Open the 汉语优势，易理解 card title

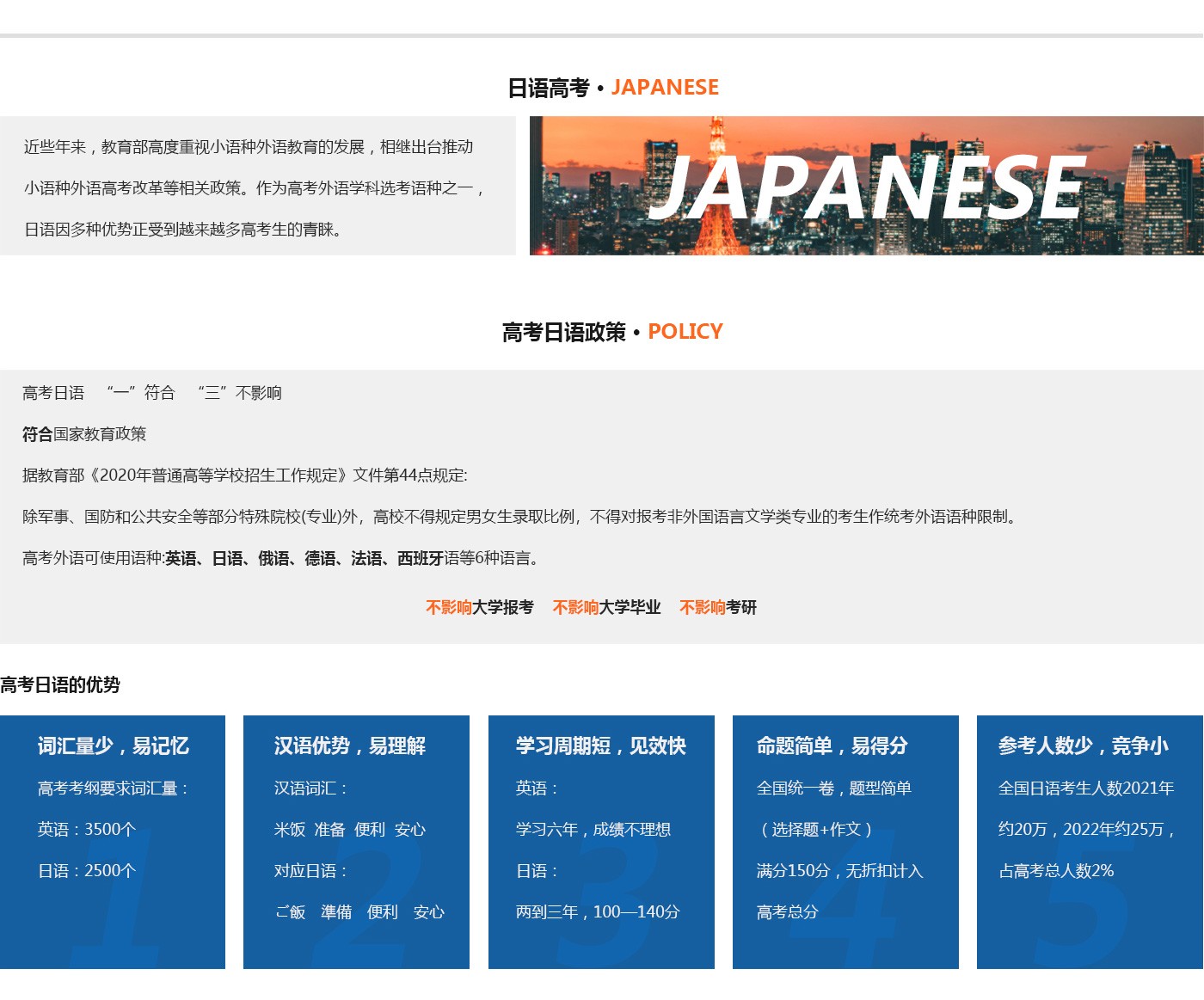tap(349, 746)
